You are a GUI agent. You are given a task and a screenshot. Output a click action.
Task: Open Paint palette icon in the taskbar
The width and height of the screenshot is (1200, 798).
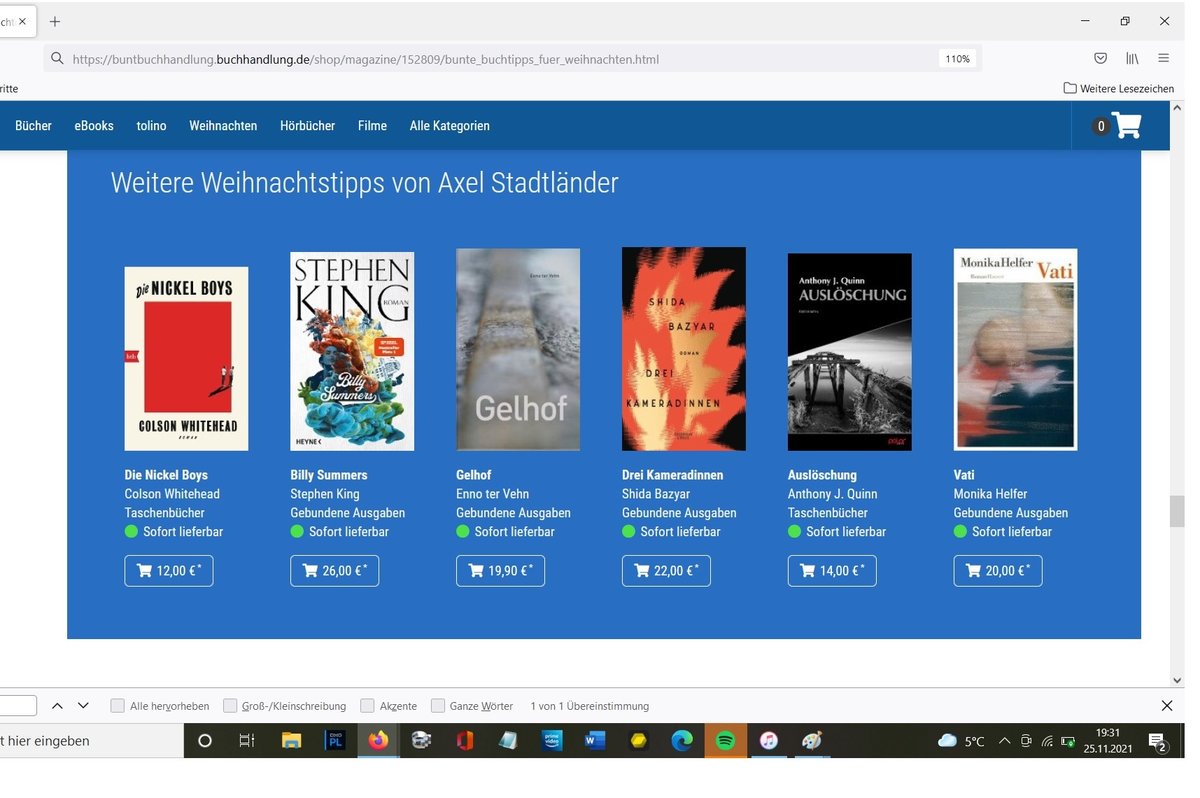tap(812, 741)
